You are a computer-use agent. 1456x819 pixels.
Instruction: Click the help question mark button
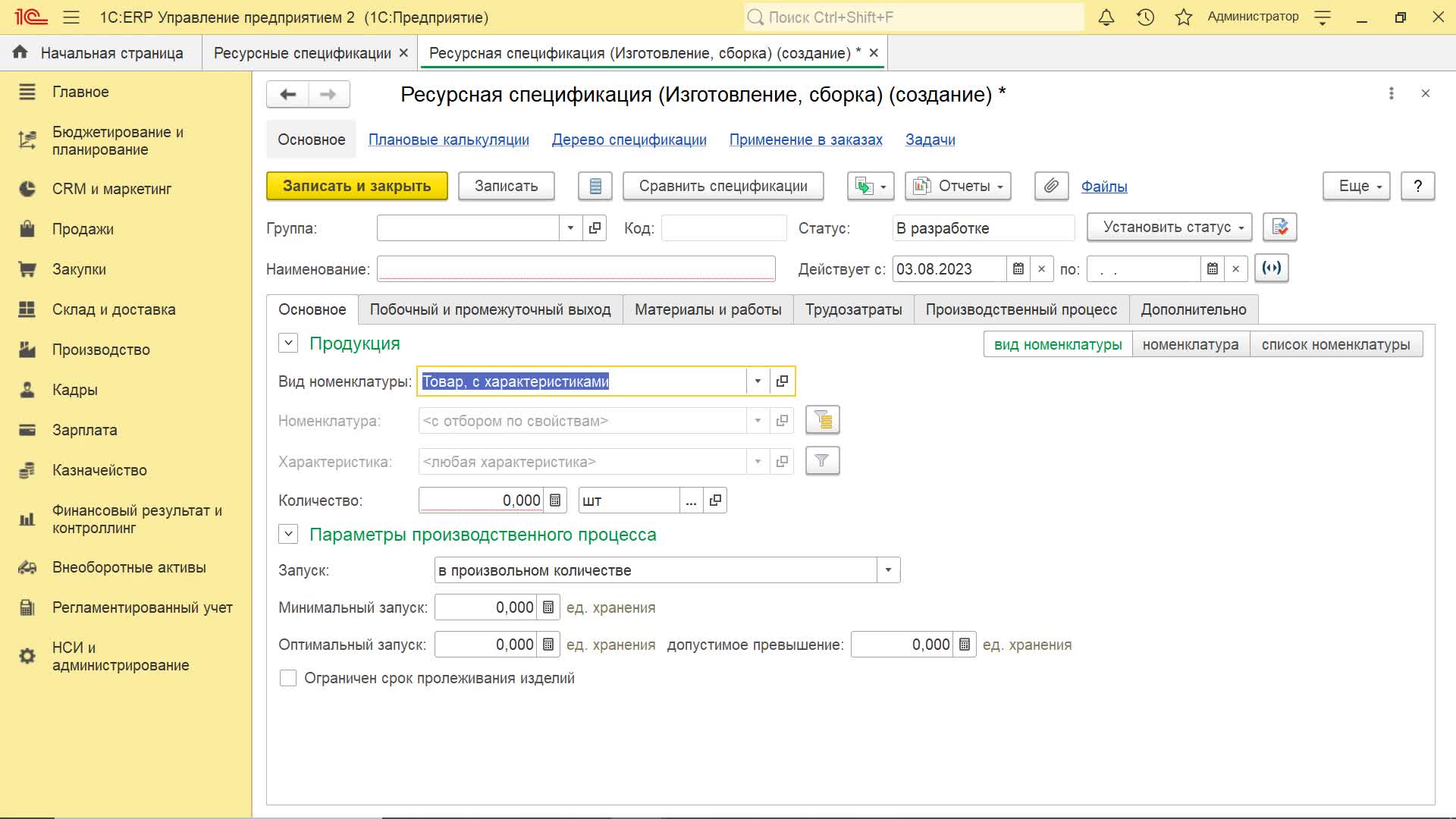(x=1417, y=187)
